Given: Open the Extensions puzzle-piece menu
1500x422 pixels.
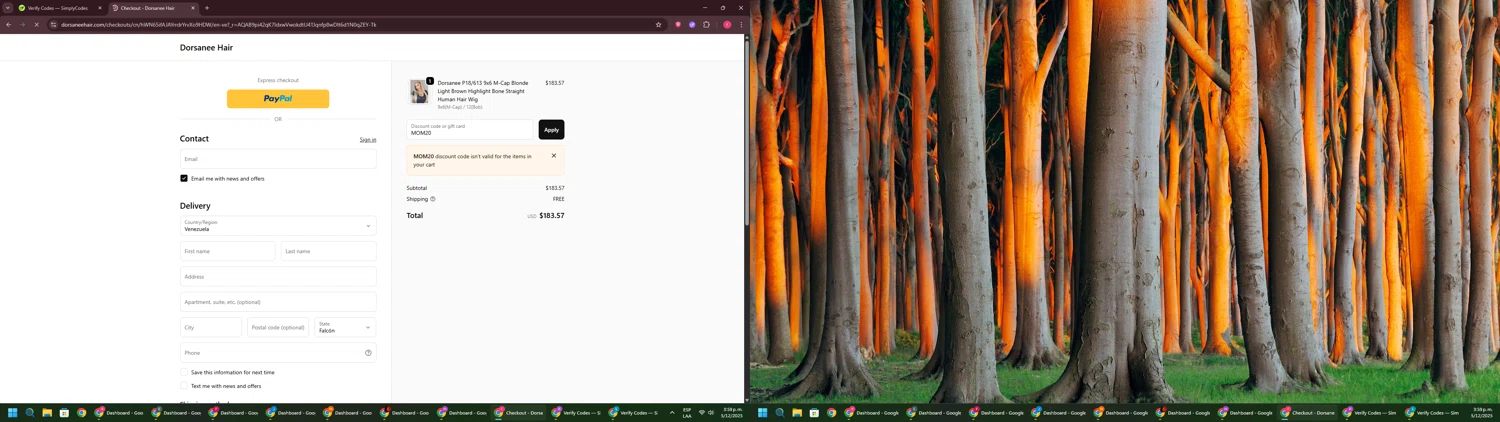Looking at the screenshot, I should 706,24.
